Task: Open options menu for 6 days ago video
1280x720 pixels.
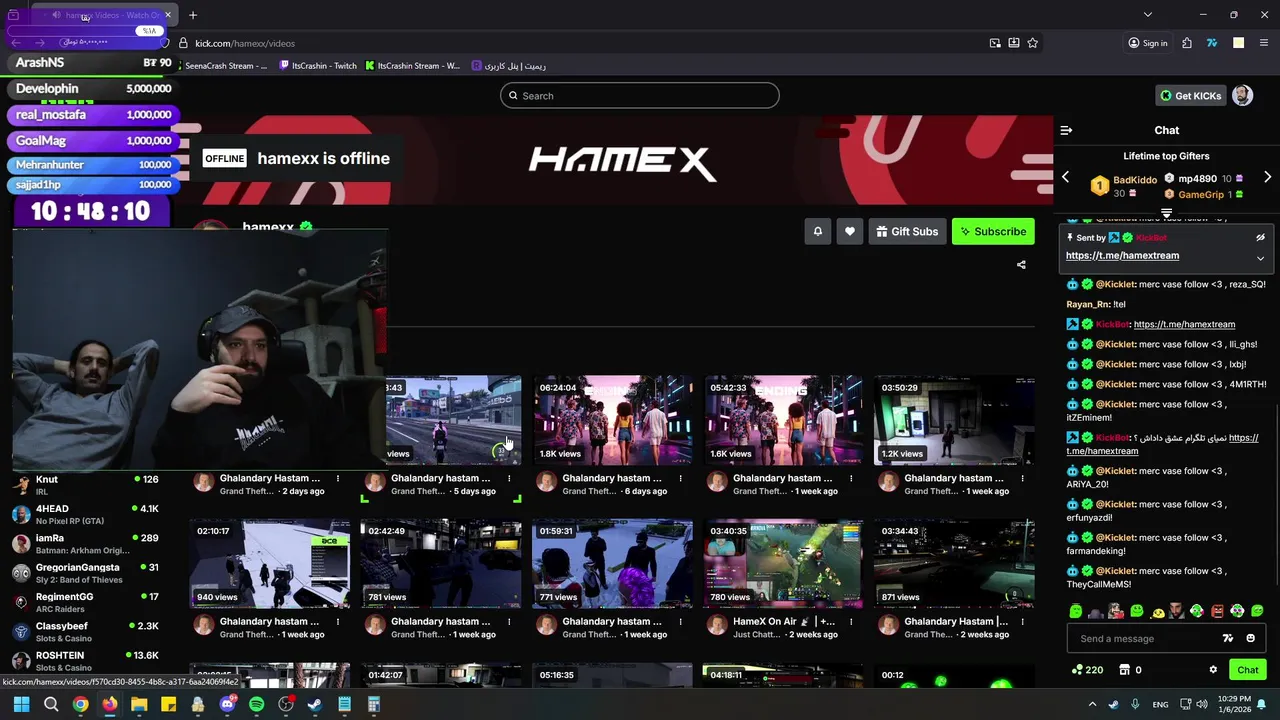Action: point(680,478)
